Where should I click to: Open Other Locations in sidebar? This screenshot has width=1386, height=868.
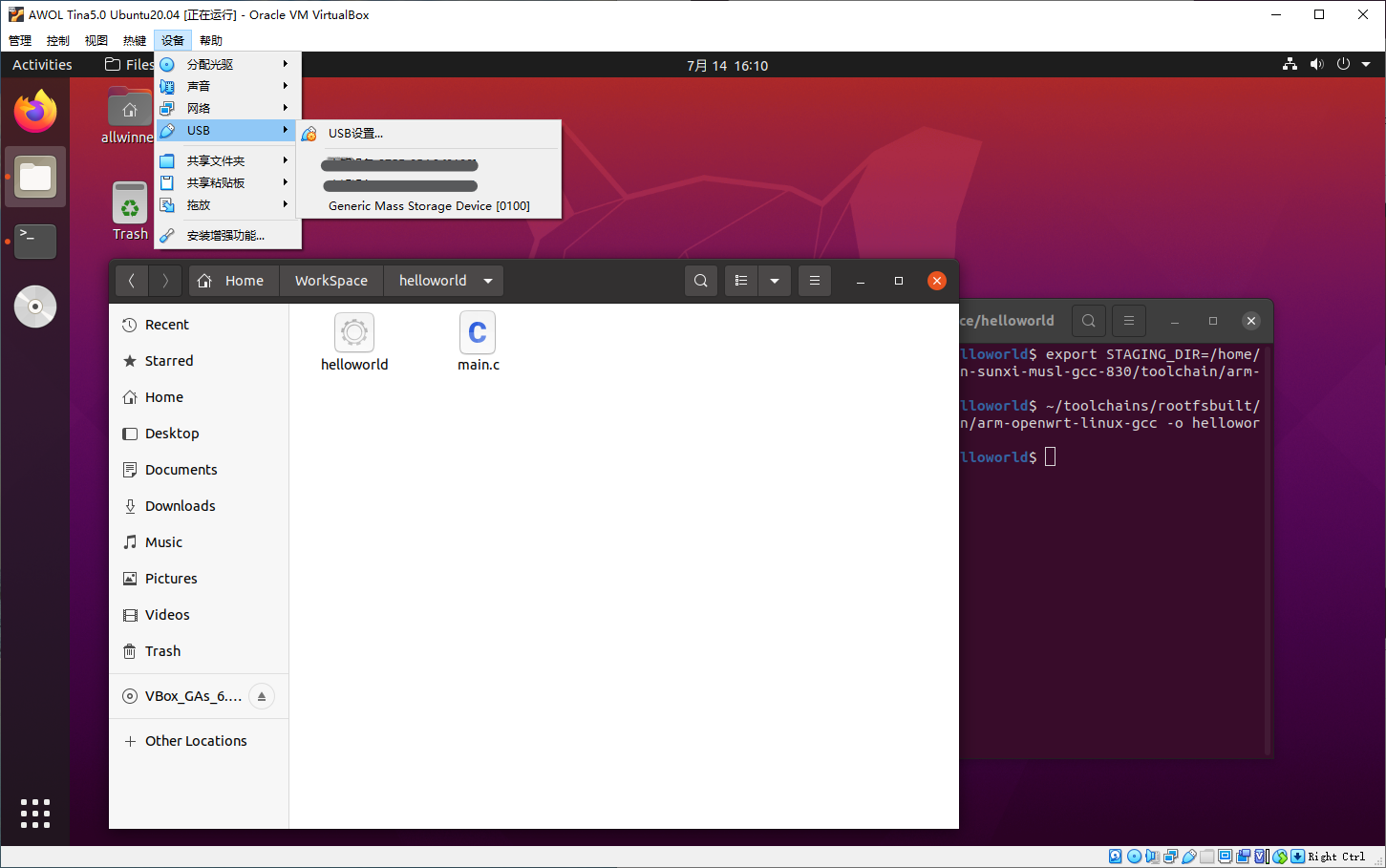click(x=196, y=741)
